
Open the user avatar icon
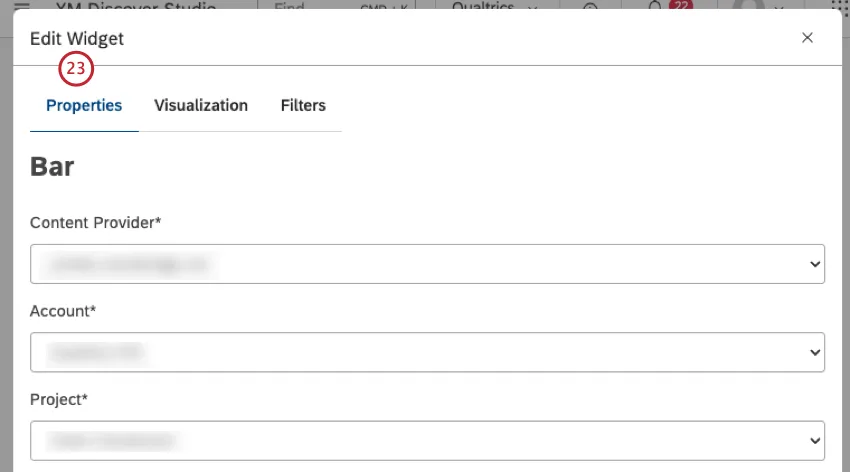[x=748, y=4]
